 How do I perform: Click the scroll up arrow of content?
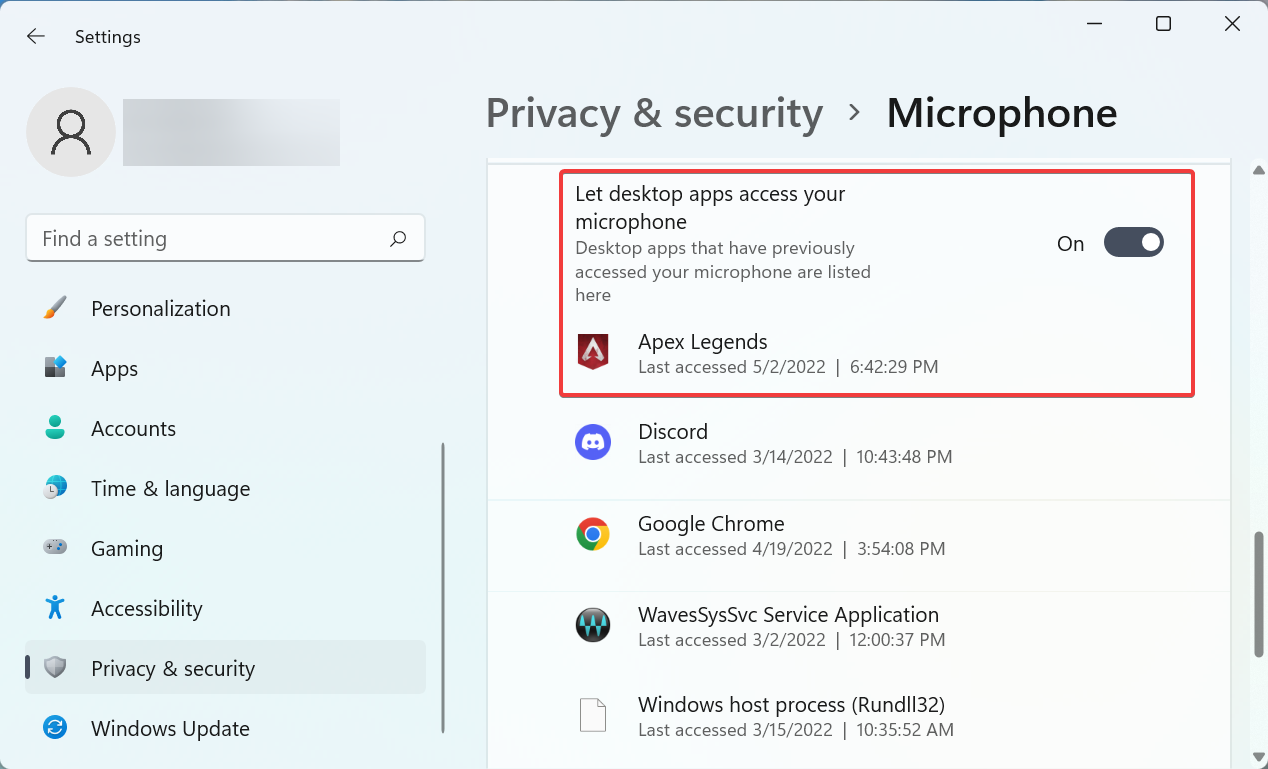1259,171
